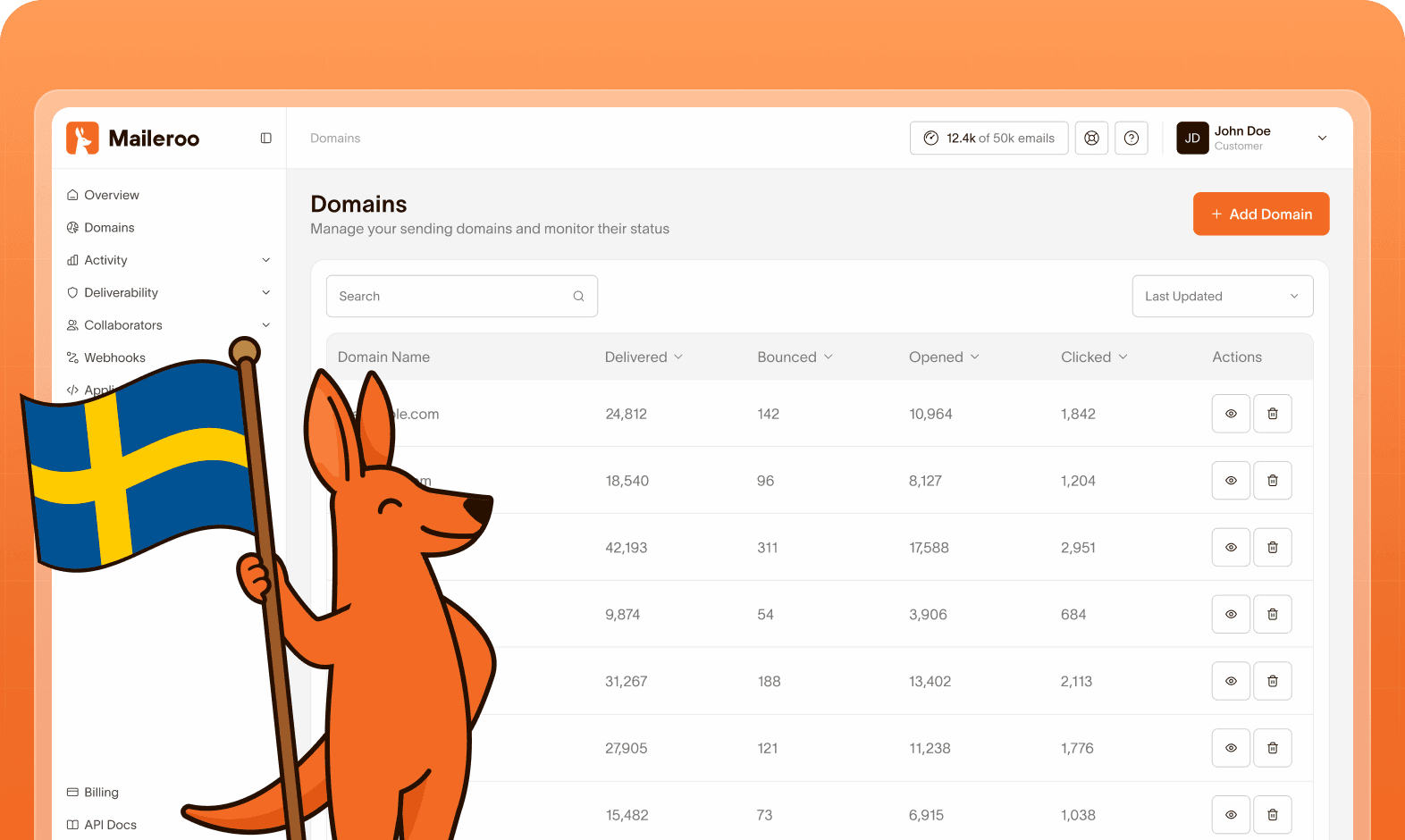The height and width of the screenshot is (840, 1405).
Task: Click the Domains breadcrumb in the top bar
Action: 335,139
